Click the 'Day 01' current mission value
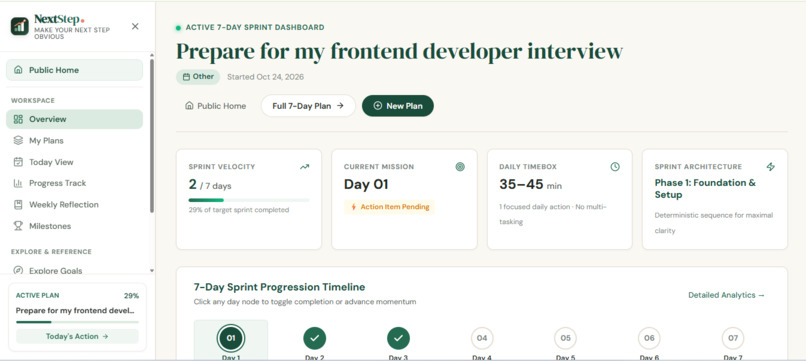Viewport: 806px width, 361px height. coord(366,185)
